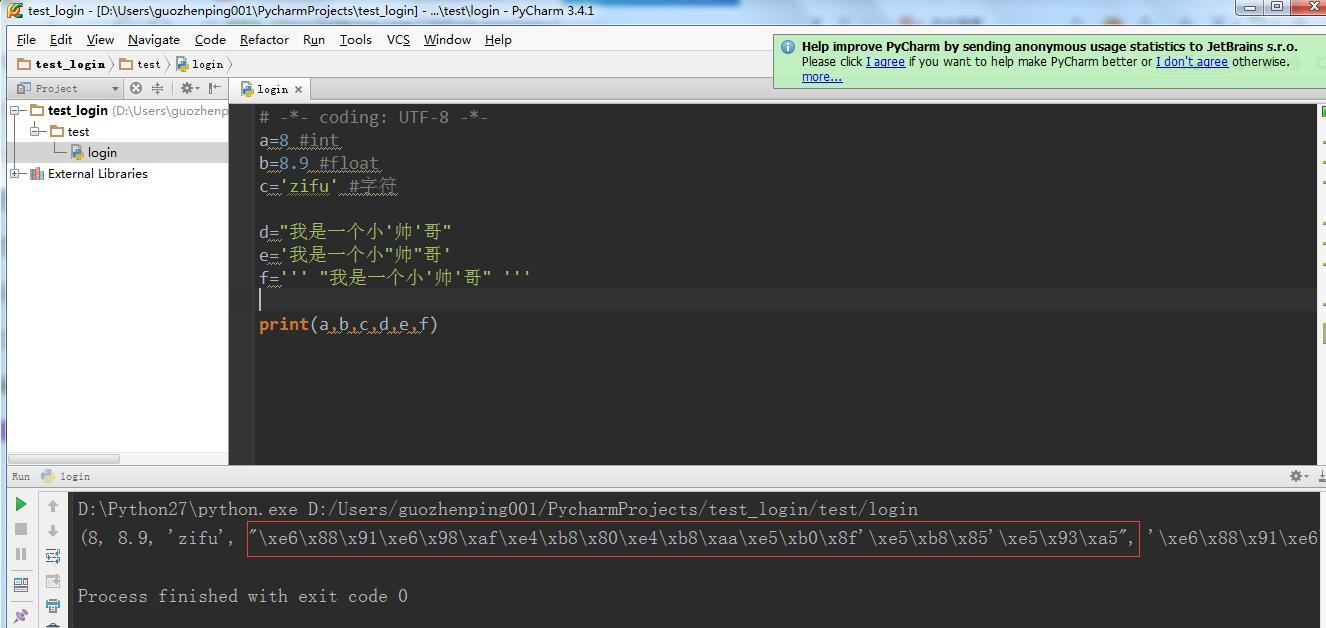Close the login editor tab
1326x628 pixels.
coord(298,89)
